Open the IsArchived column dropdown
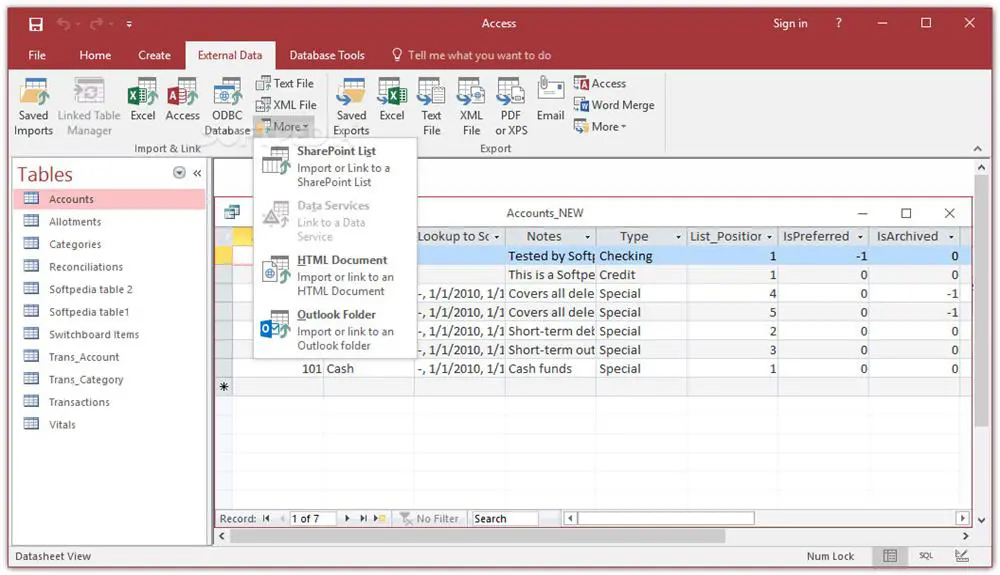This screenshot has height=575, width=1000. point(952,237)
